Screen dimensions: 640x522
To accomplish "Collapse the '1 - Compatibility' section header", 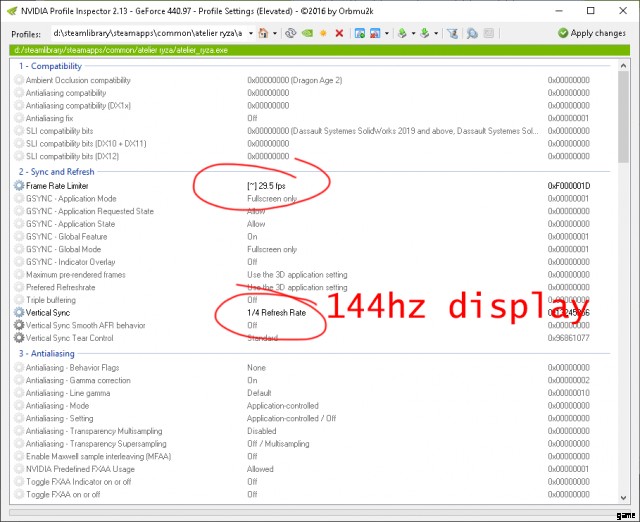I will (x=50, y=65).
